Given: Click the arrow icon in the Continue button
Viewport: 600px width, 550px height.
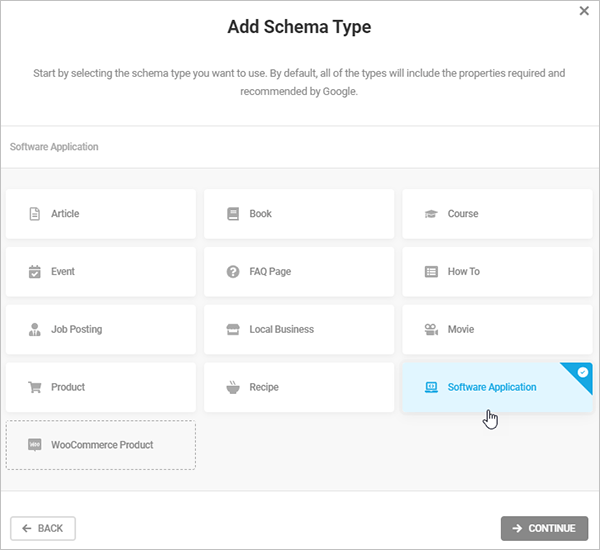Looking at the screenshot, I should [517, 529].
